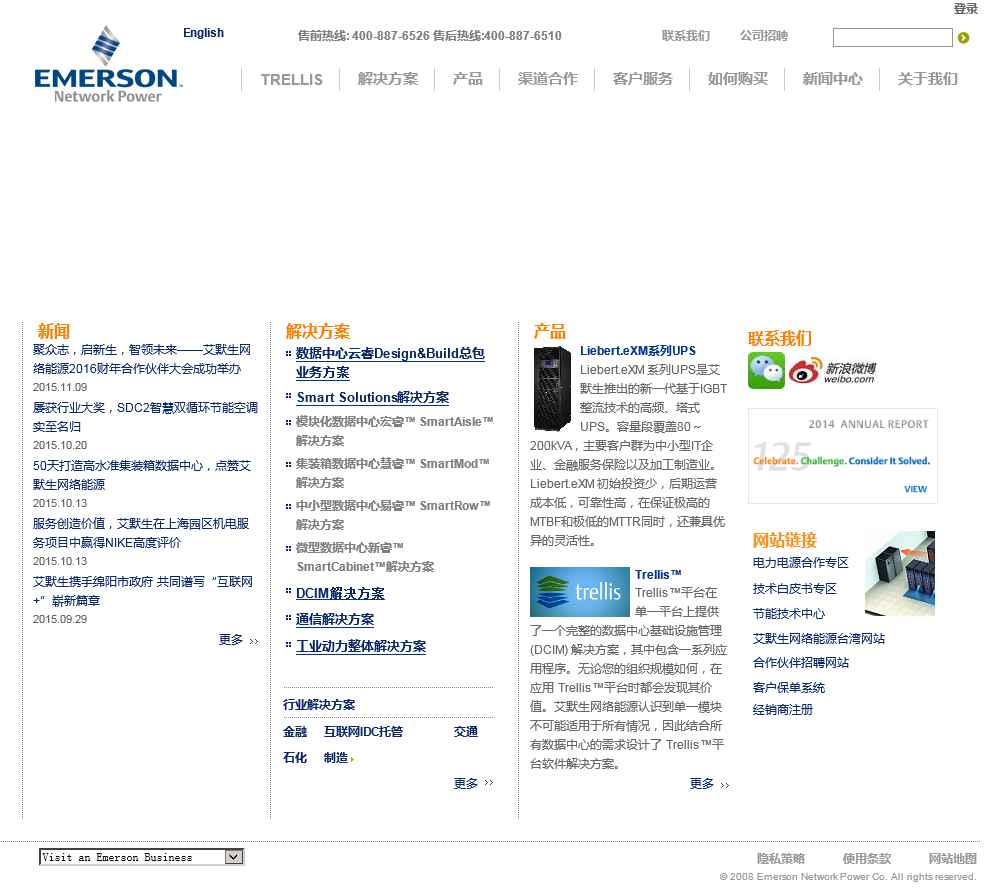Open news about SDC2智慧双循环节能空调
The width and height of the screenshot is (986, 896).
point(145,417)
